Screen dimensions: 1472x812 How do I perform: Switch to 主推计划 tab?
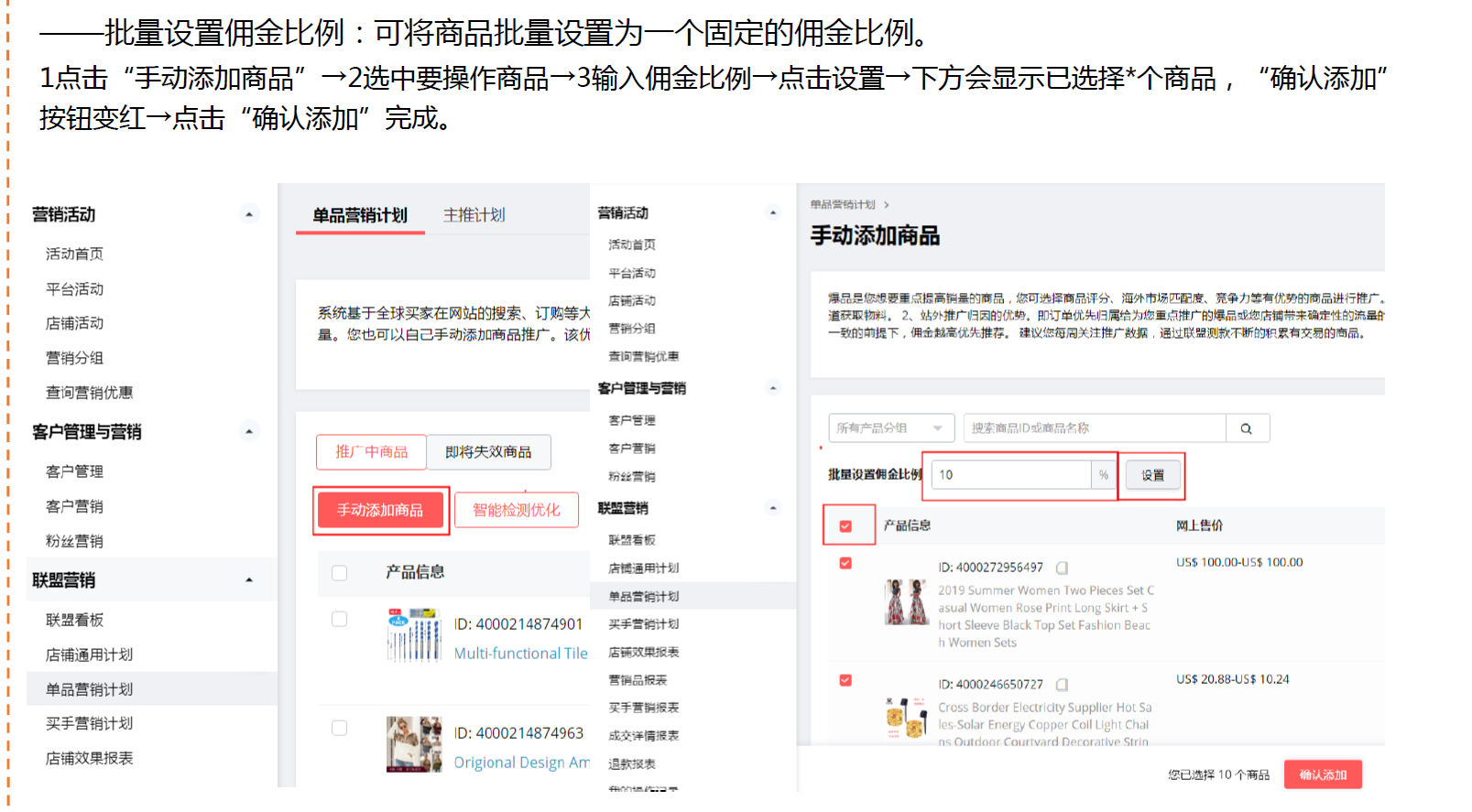point(474,215)
